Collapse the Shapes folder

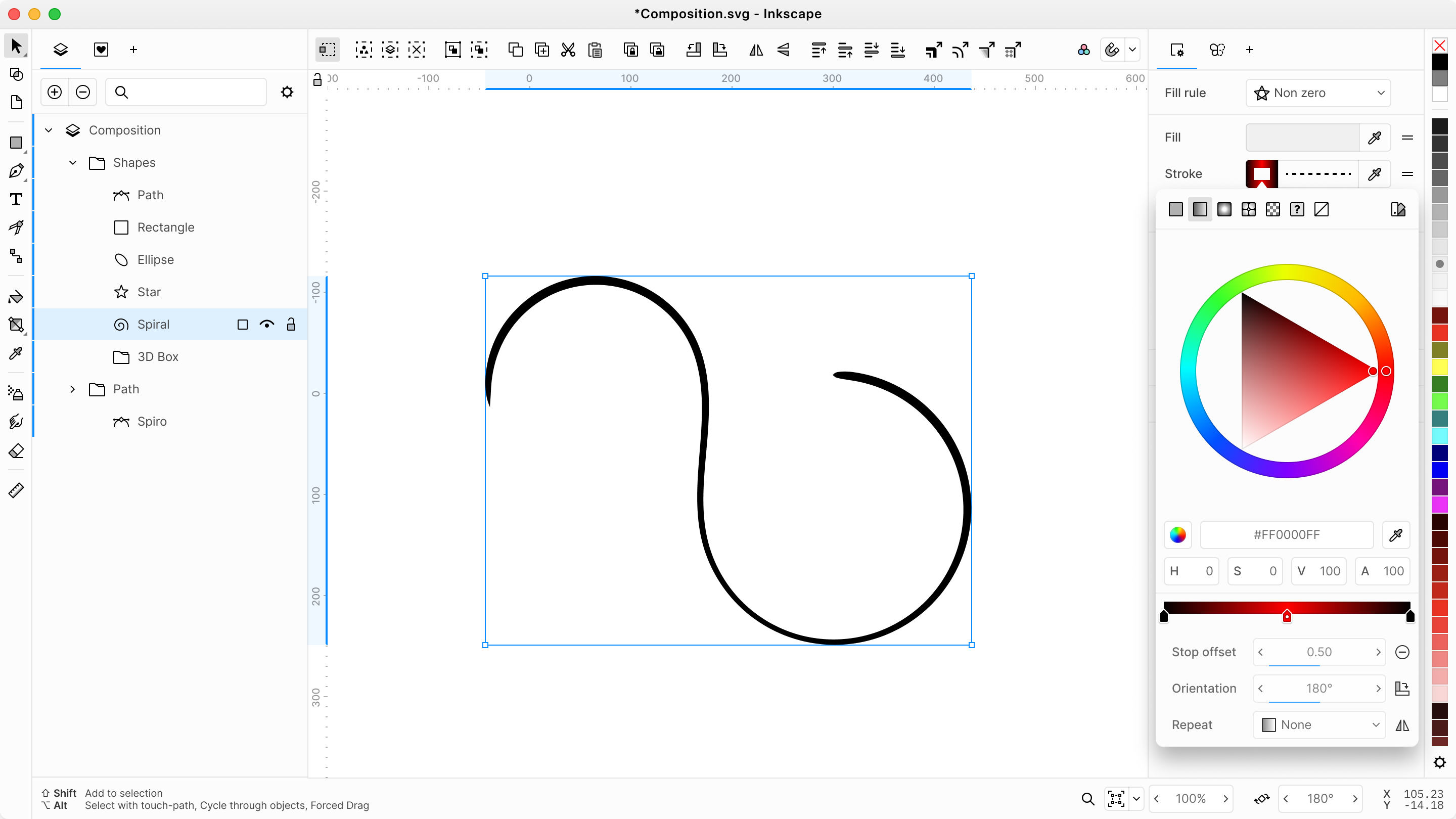pos(72,163)
